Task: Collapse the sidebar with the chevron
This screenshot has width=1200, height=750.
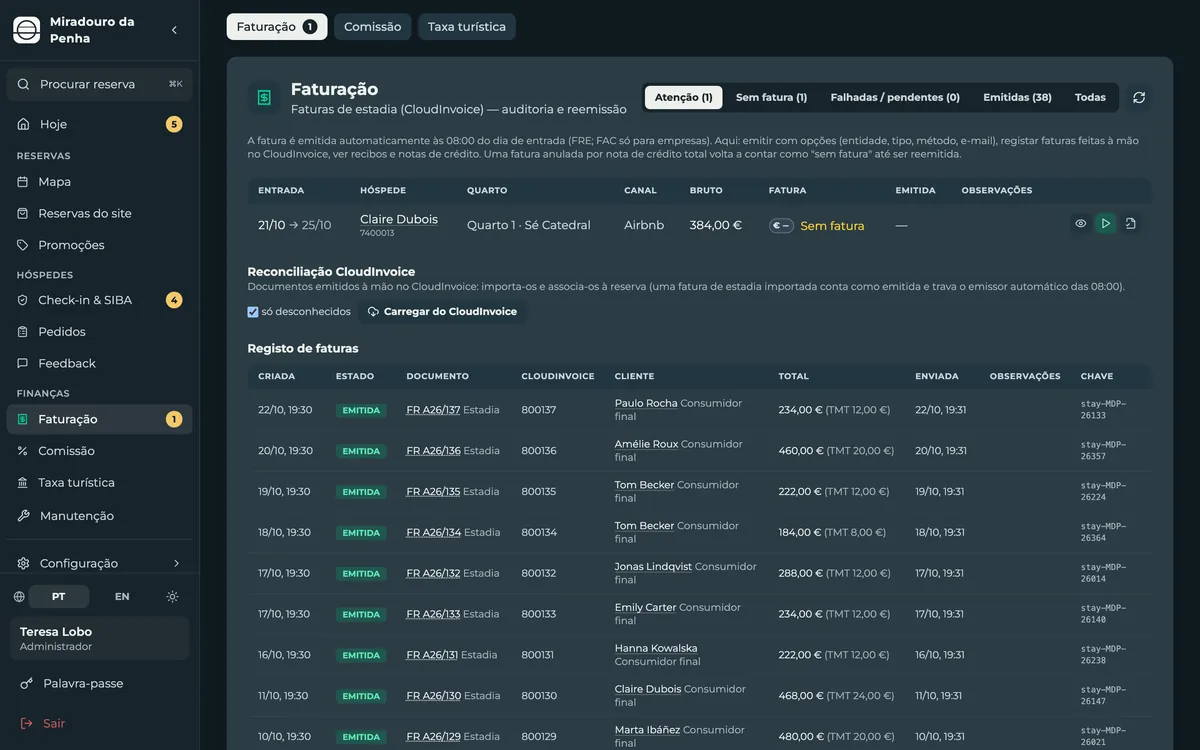Action: [x=174, y=30]
